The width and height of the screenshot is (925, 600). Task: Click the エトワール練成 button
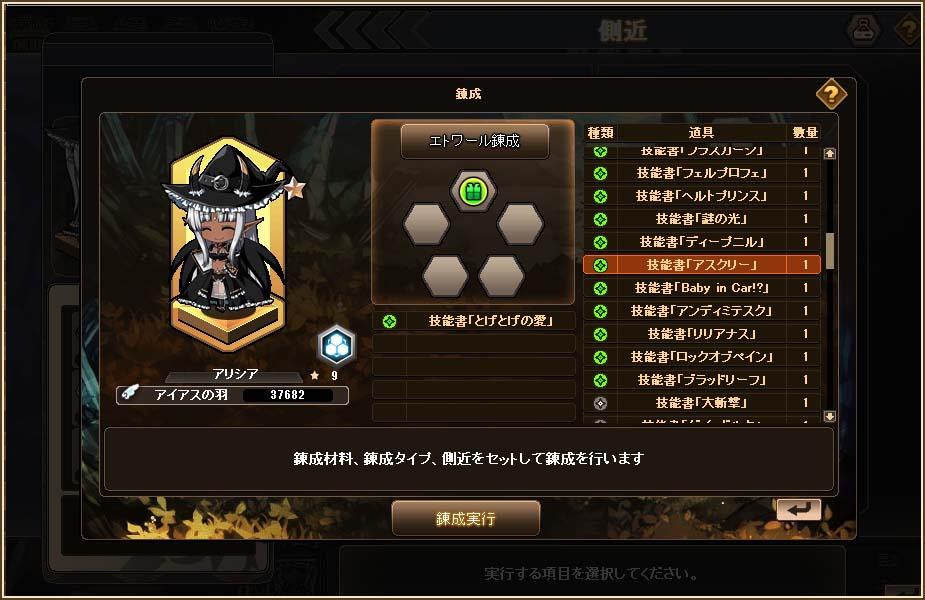point(475,141)
